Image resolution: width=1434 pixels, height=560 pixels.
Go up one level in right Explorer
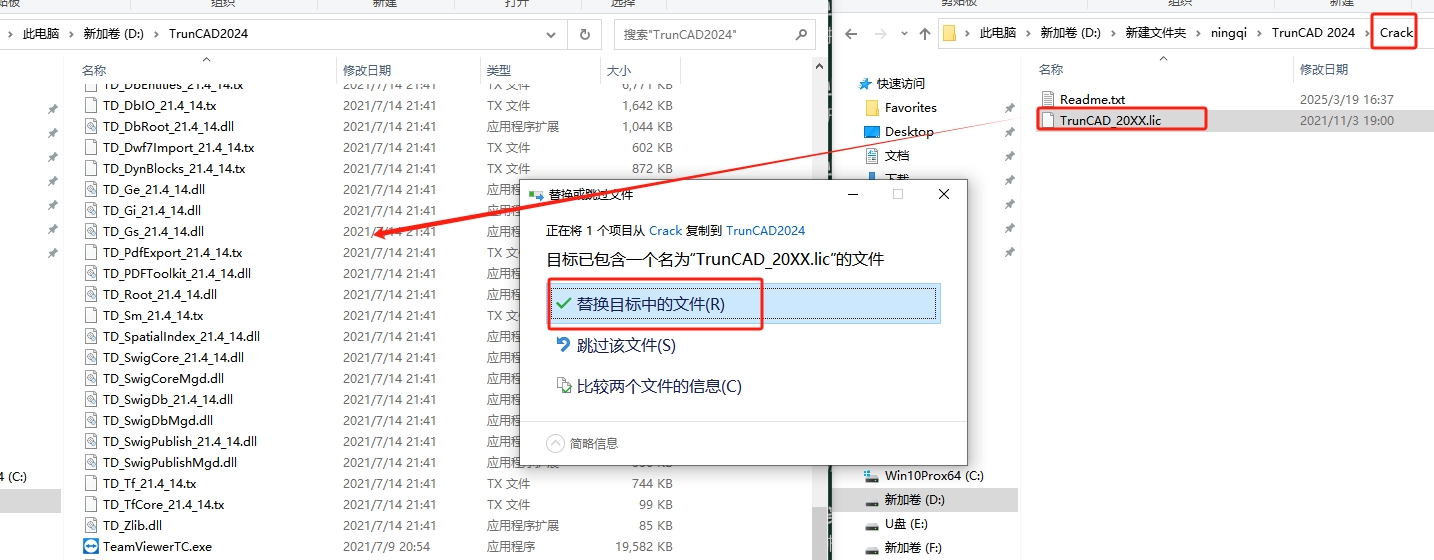(x=924, y=33)
